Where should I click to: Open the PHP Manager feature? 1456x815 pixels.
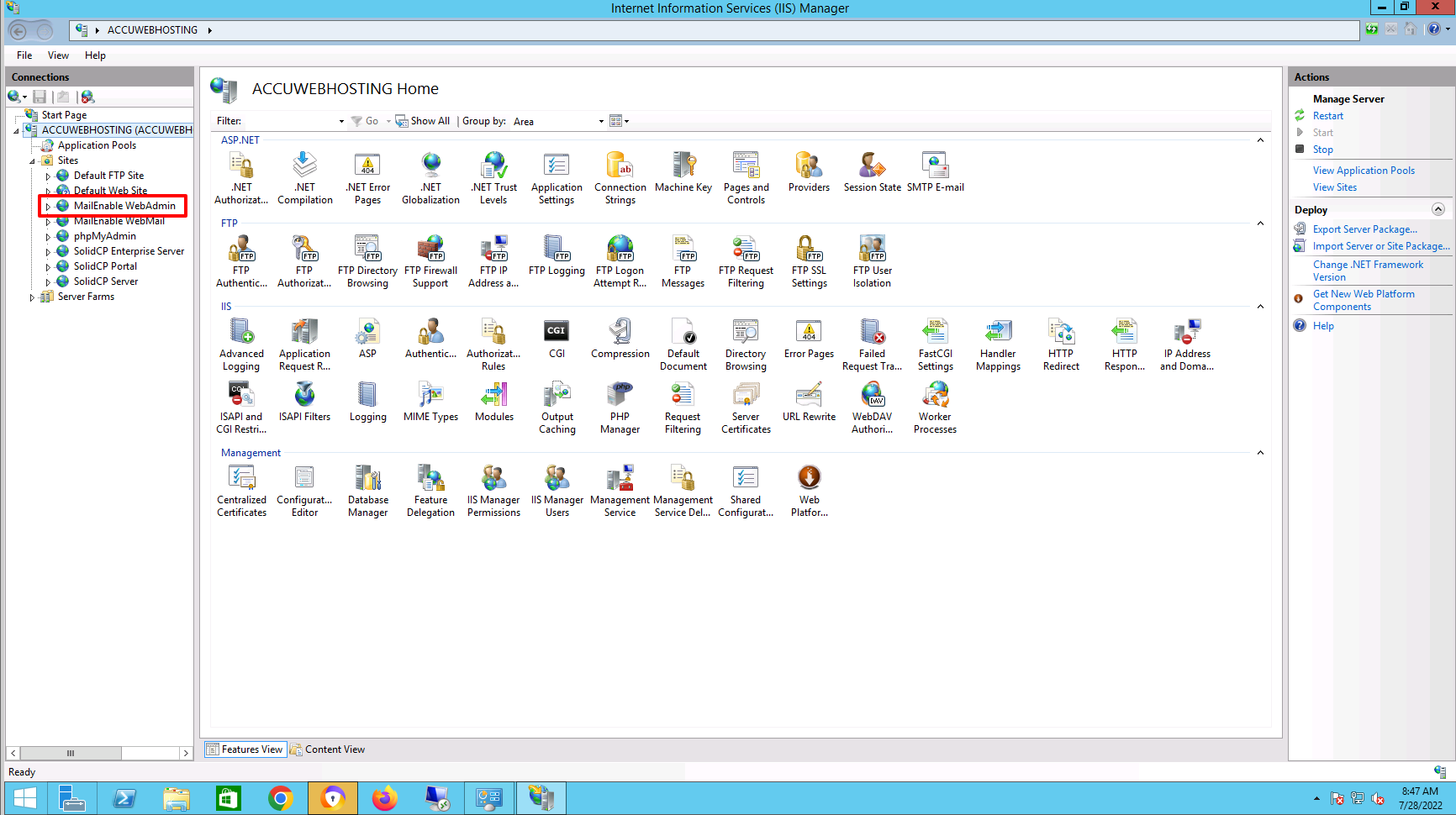tap(620, 407)
